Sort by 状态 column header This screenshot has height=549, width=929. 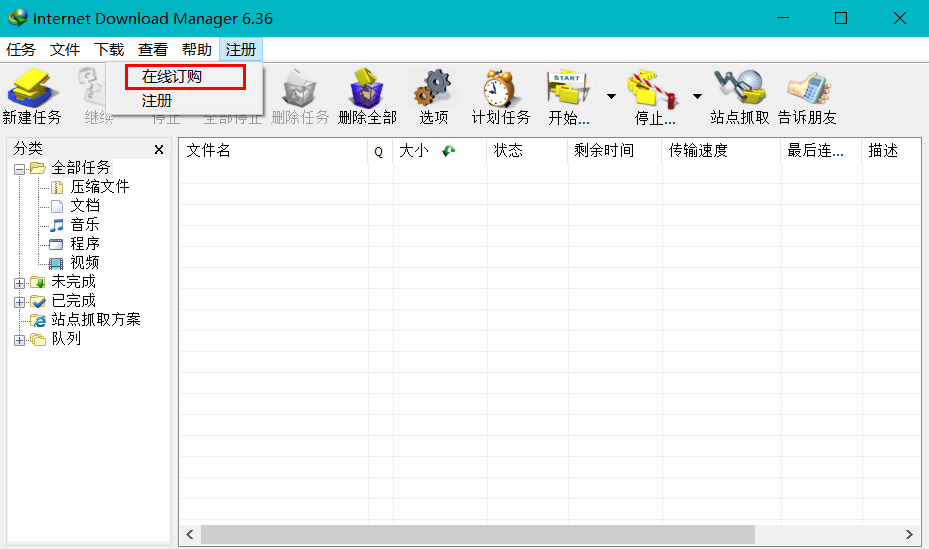coord(527,150)
